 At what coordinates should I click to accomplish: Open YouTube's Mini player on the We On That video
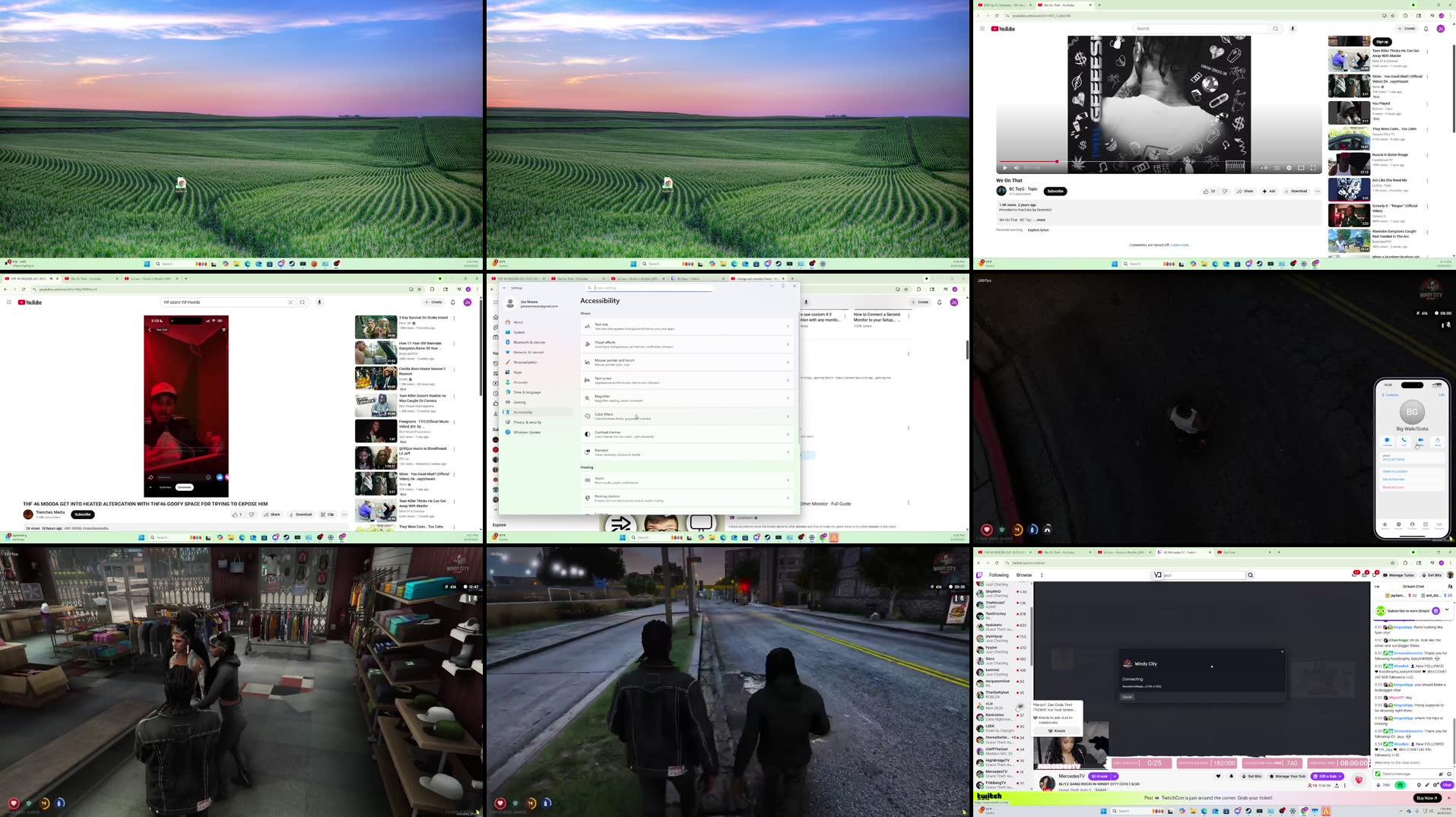[x=1277, y=167]
